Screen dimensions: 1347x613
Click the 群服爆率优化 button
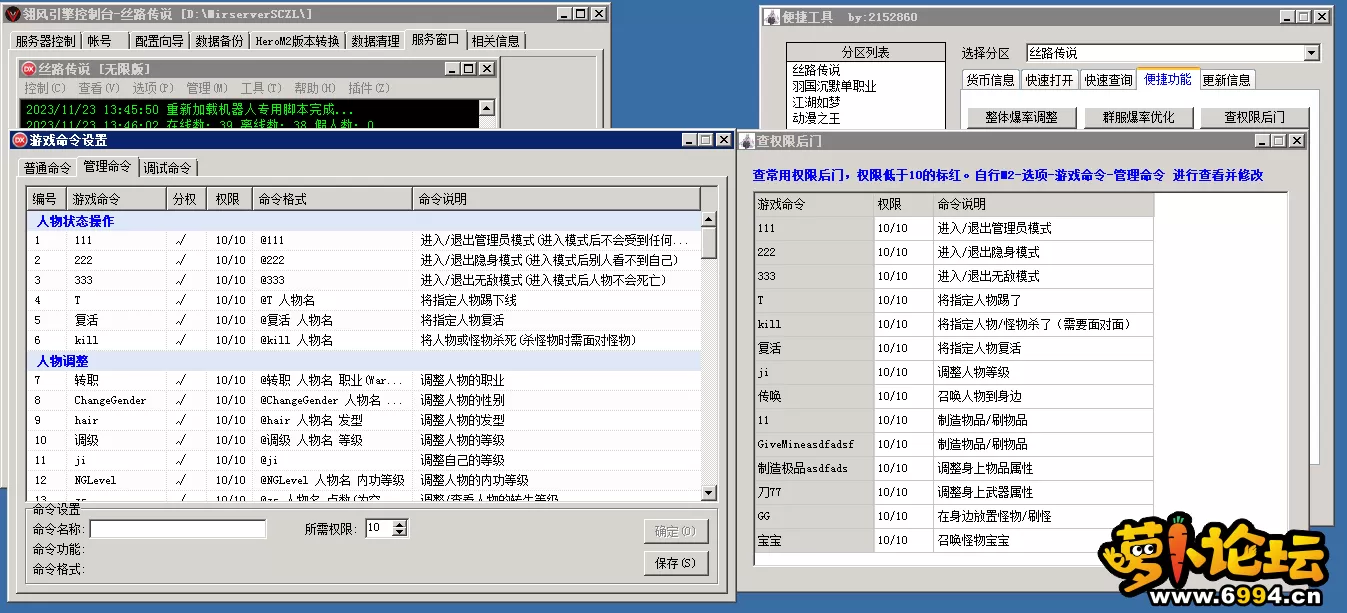point(1139,117)
